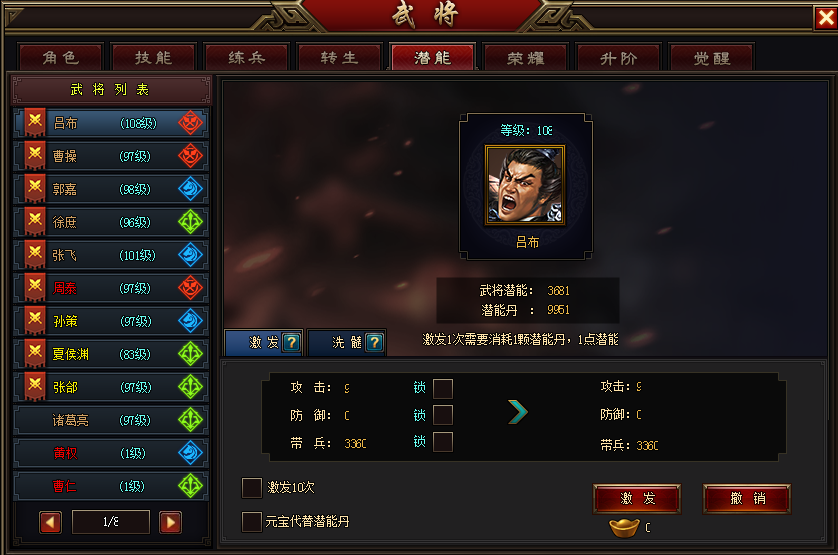Image resolution: width=838 pixels, height=555 pixels.
Task: Click the 吕布 portrait thumbnail
Action: point(525,185)
